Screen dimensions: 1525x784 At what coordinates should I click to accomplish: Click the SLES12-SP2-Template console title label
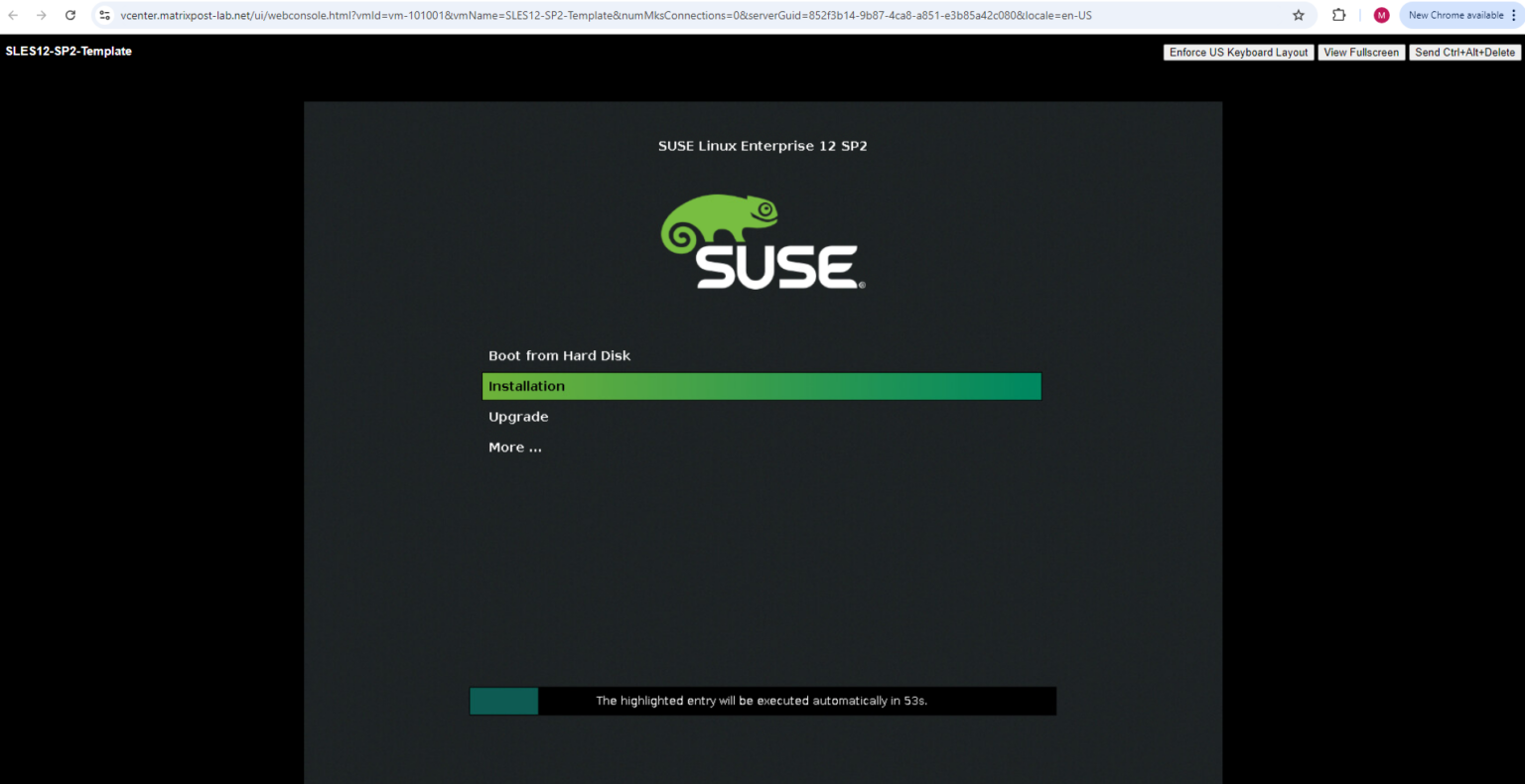click(69, 51)
